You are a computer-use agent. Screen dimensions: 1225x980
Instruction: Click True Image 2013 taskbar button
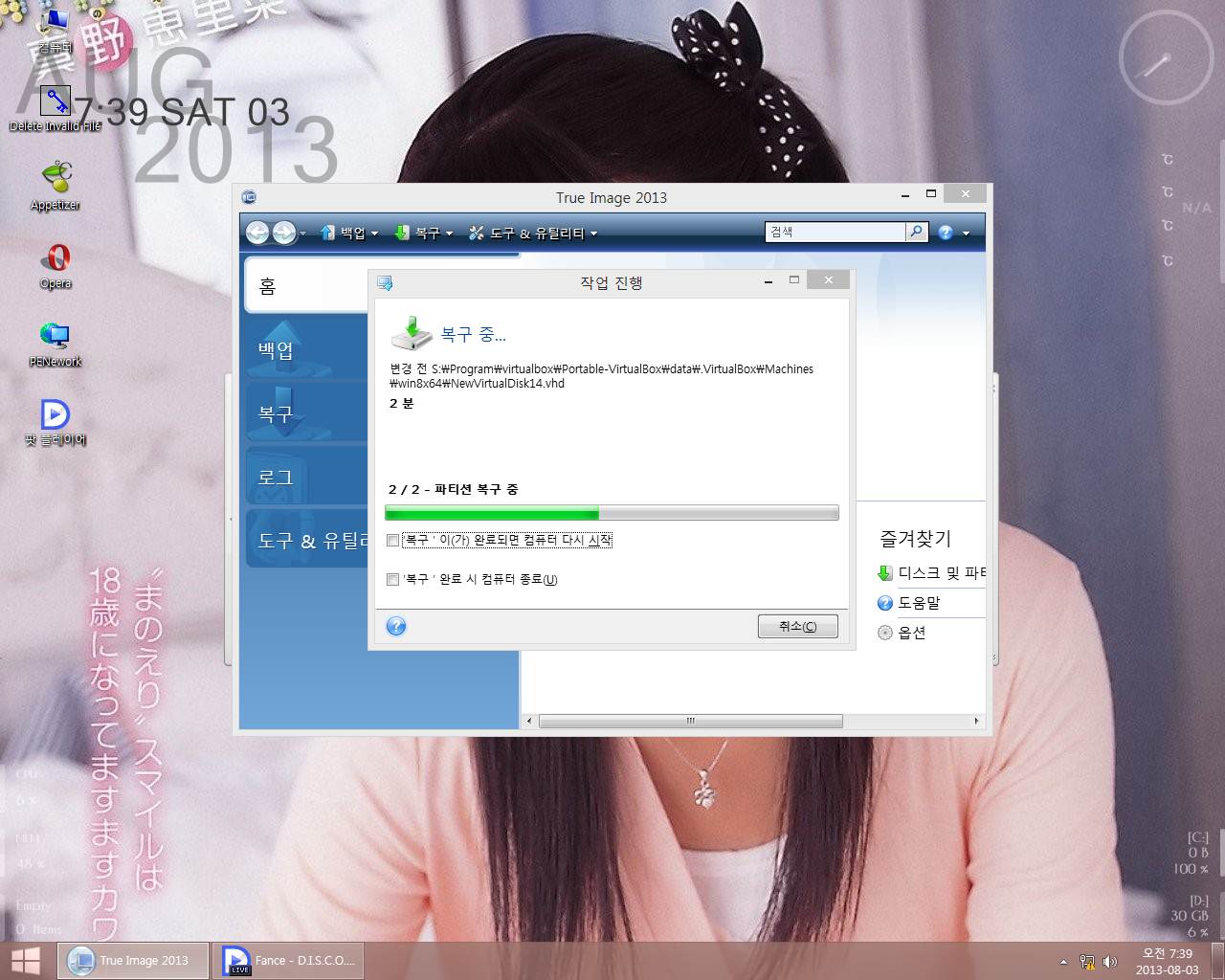[133, 961]
